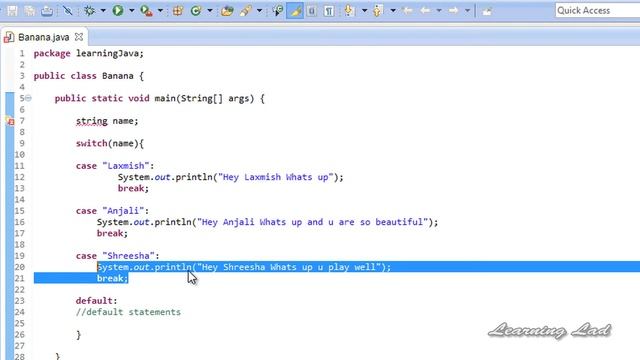Toggle Show Whitespace Characters pilcrow icon
640x360 pixels.
coord(329,11)
